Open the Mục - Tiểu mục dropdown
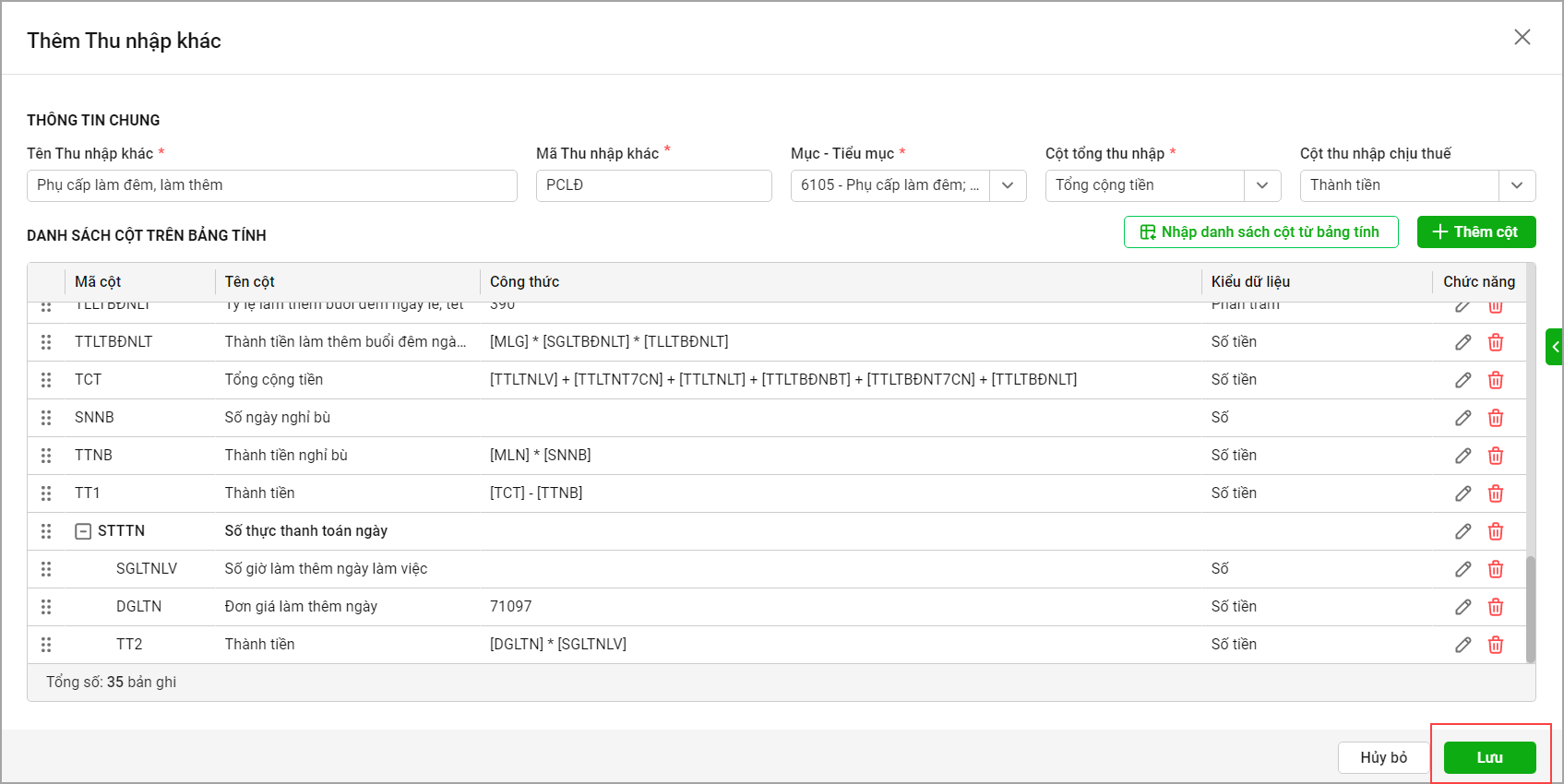Image resolution: width=1564 pixels, height=784 pixels. (x=1008, y=185)
